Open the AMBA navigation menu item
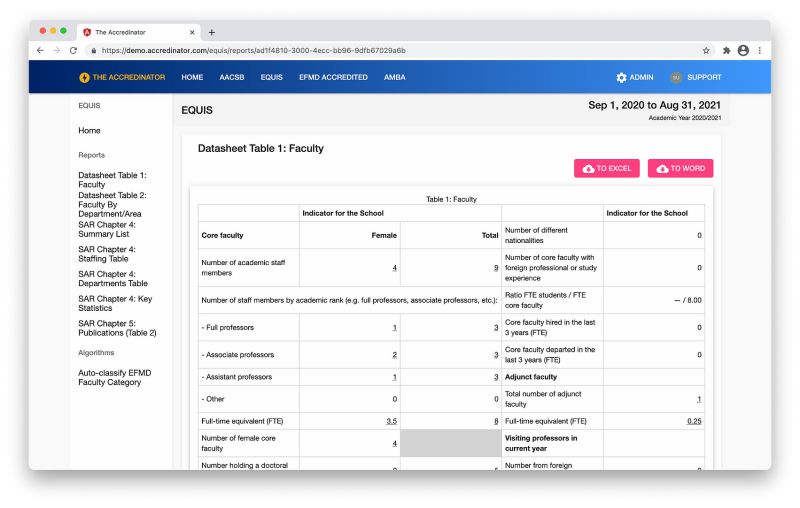This screenshot has height=508, width=800. pyautogui.click(x=394, y=78)
